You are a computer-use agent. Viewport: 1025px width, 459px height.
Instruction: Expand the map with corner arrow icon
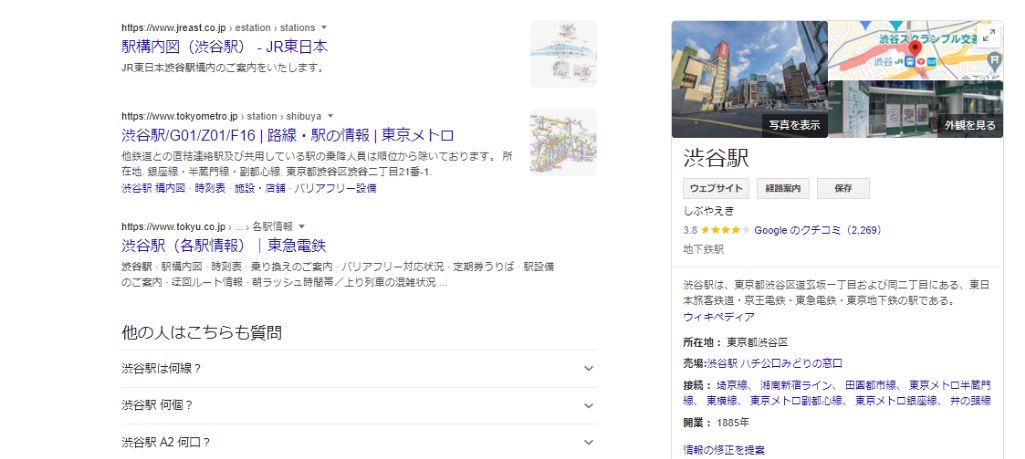[x=989, y=35]
